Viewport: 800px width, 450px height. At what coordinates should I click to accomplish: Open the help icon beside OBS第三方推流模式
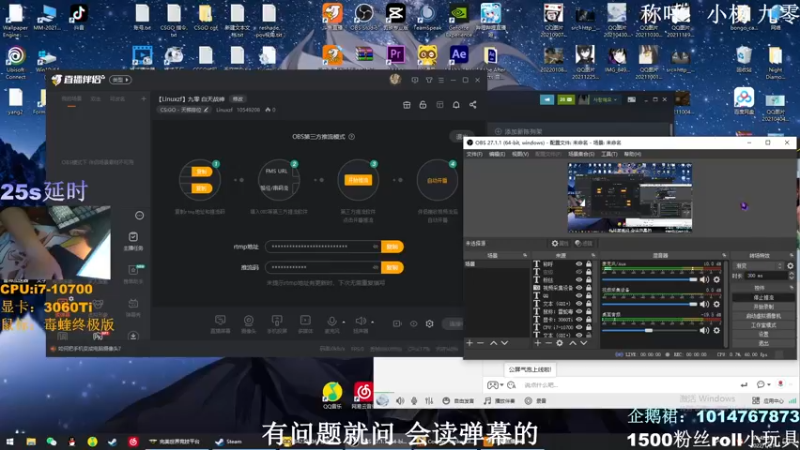352,137
